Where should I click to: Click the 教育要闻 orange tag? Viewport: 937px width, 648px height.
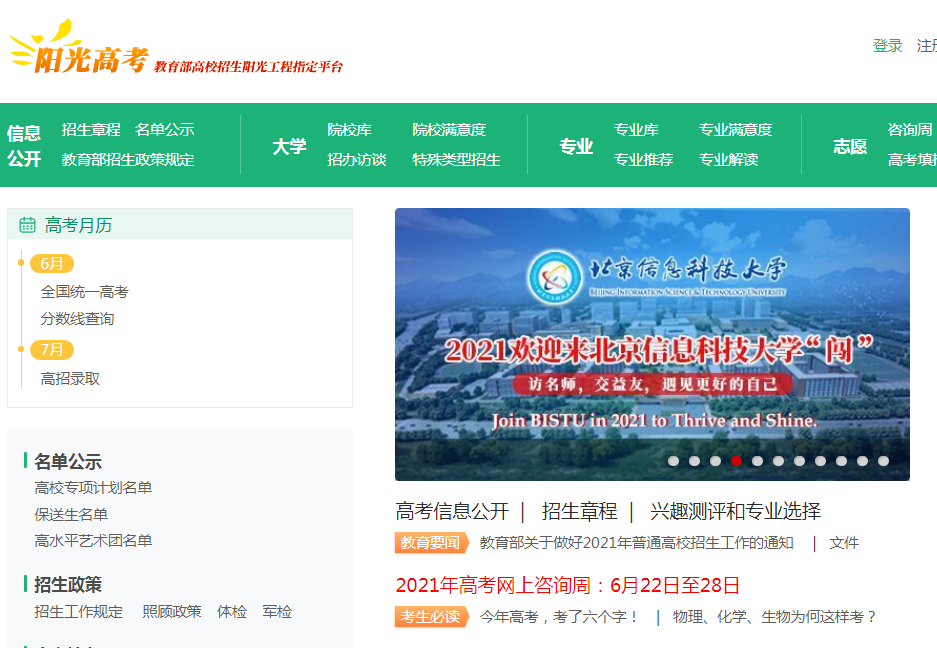pyautogui.click(x=430, y=543)
